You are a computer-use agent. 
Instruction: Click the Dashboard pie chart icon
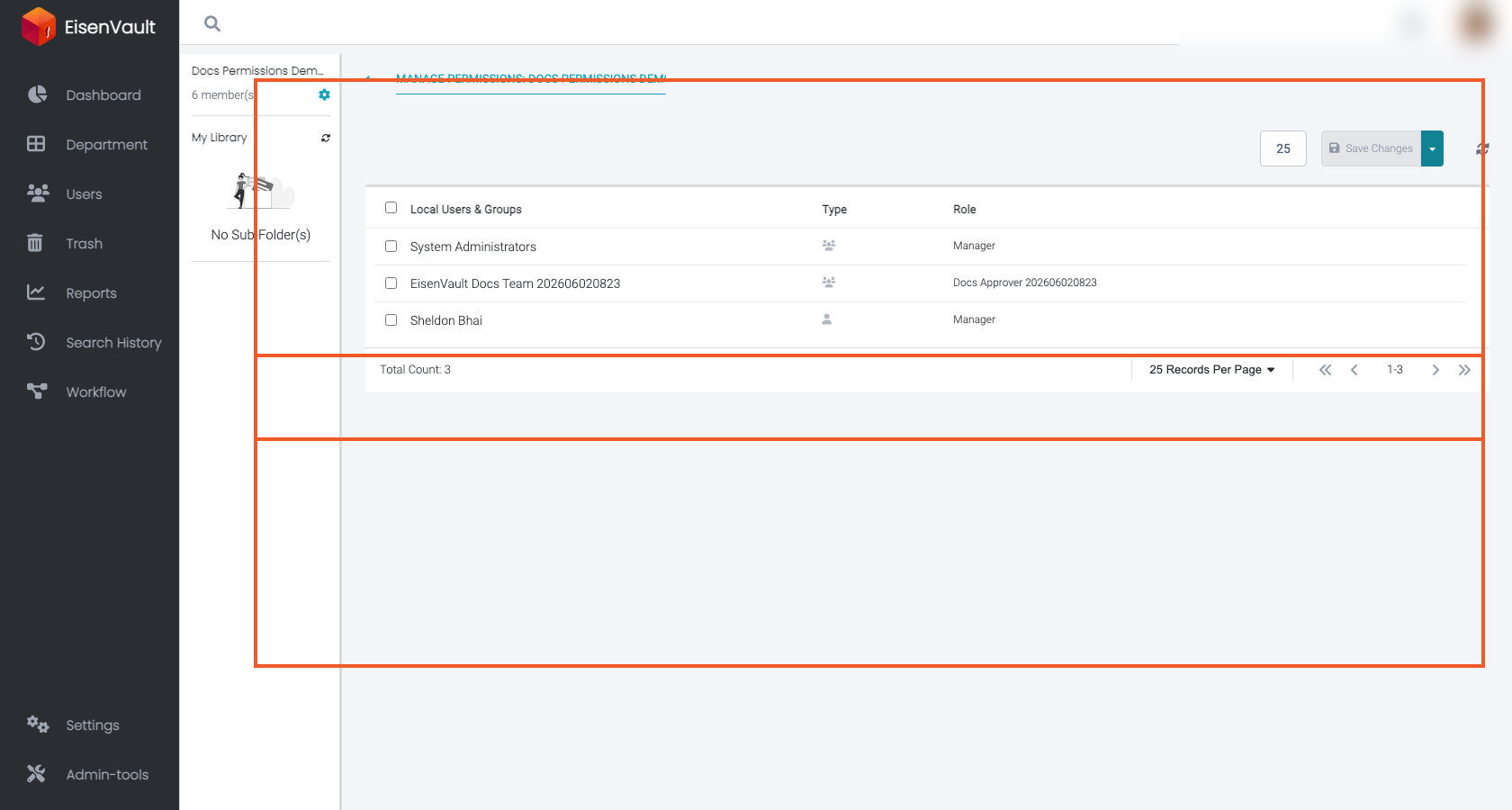click(37, 94)
